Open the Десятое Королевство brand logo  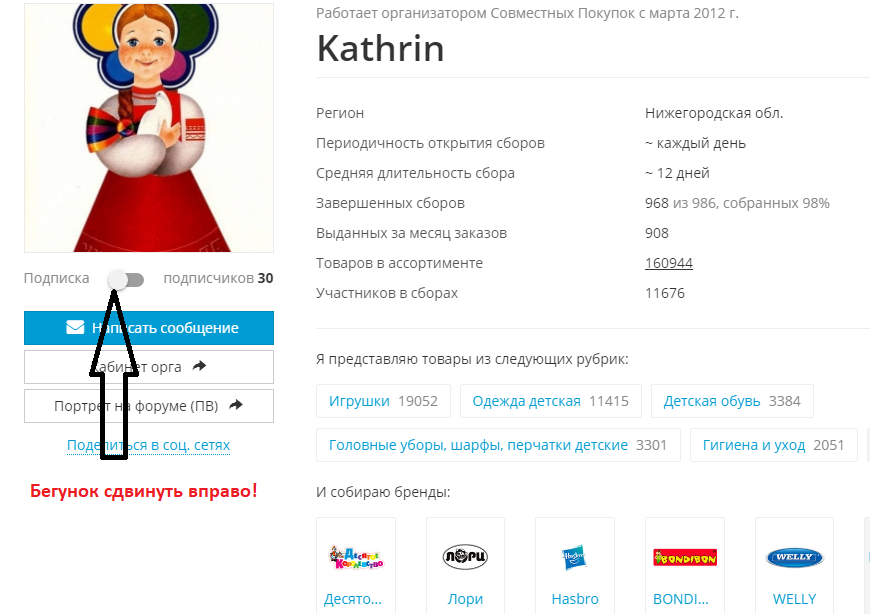(x=356, y=557)
